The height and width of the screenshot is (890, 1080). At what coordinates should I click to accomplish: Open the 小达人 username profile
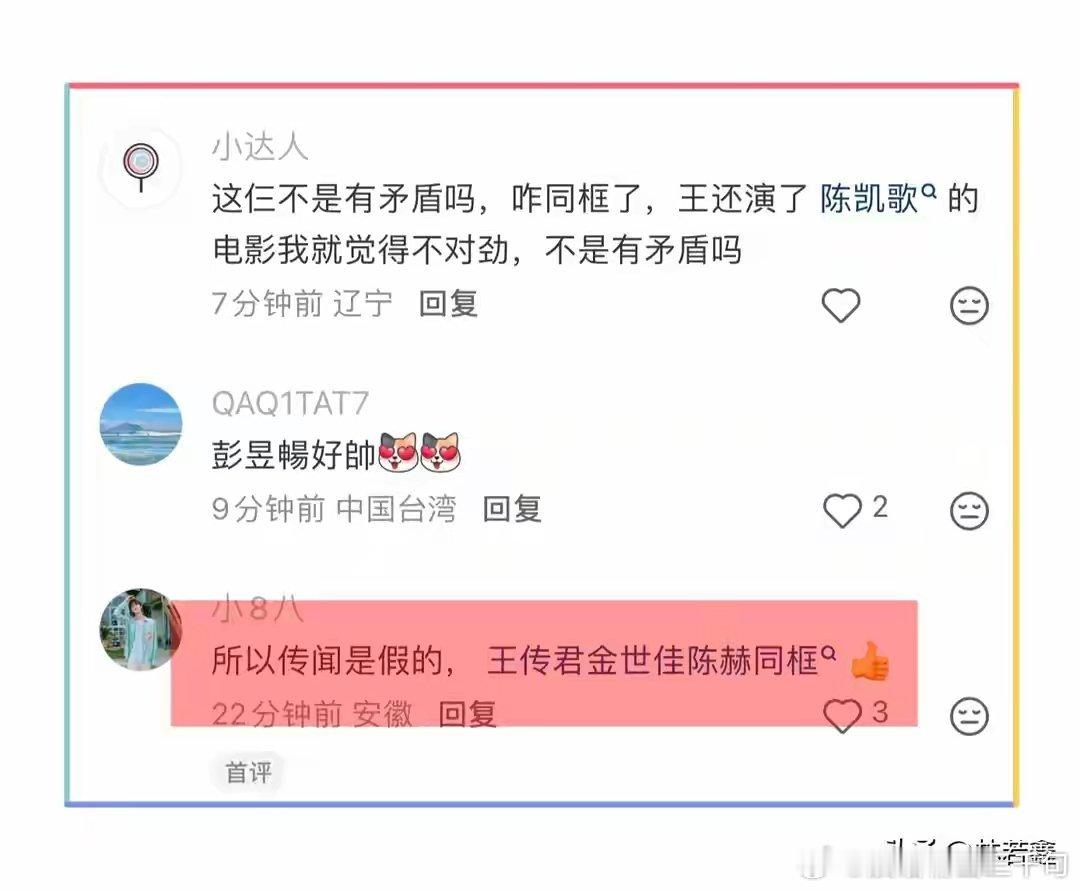click(260, 147)
